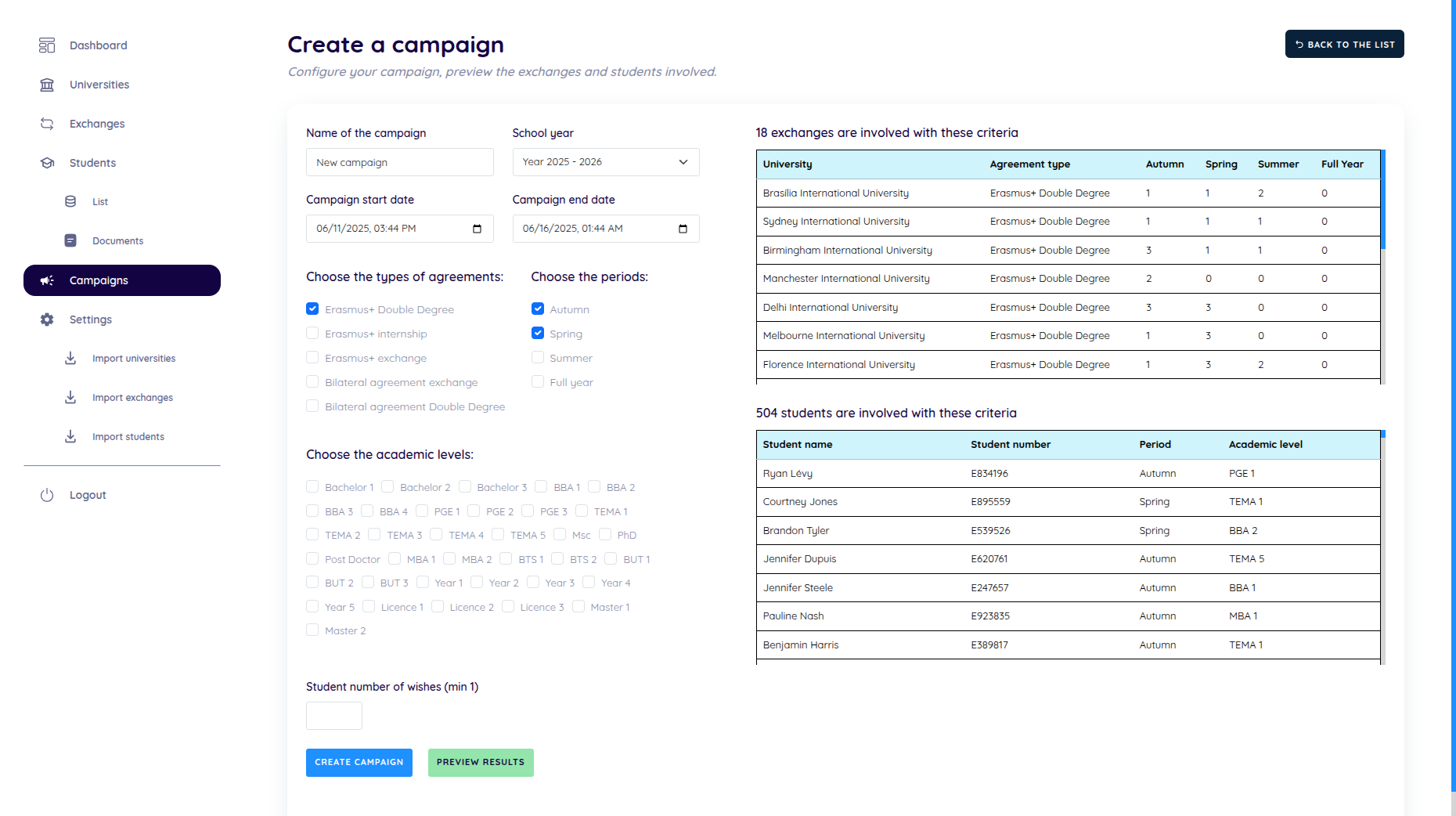Open the School year dropdown
Screen dimensions: 1456x816
pos(606,162)
